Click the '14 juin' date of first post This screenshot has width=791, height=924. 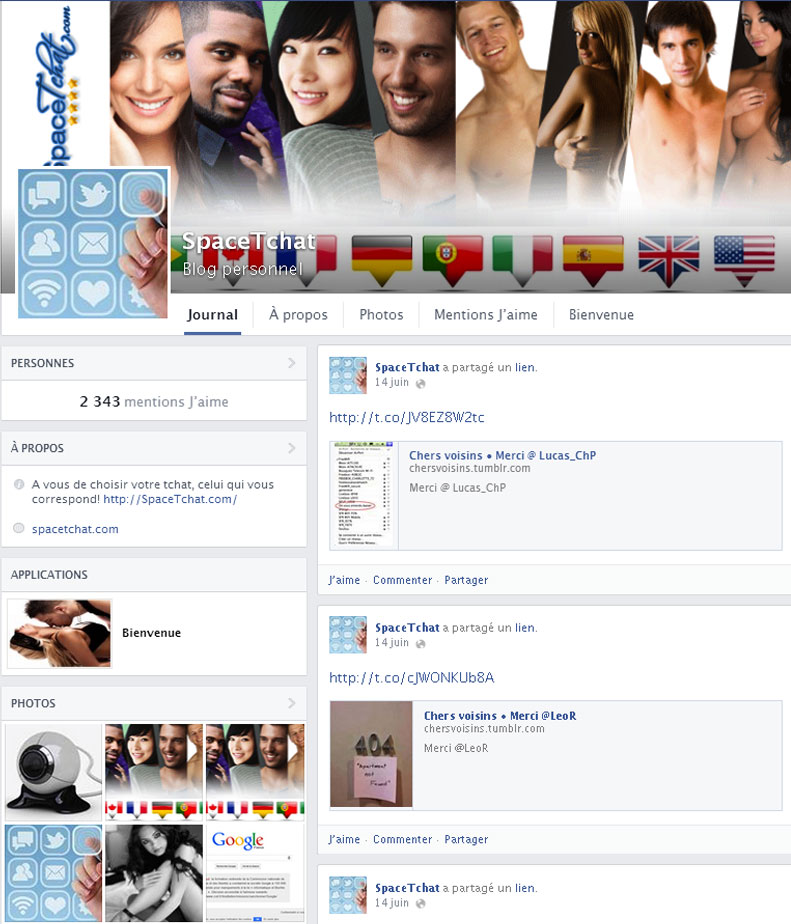[x=392, y=382]
